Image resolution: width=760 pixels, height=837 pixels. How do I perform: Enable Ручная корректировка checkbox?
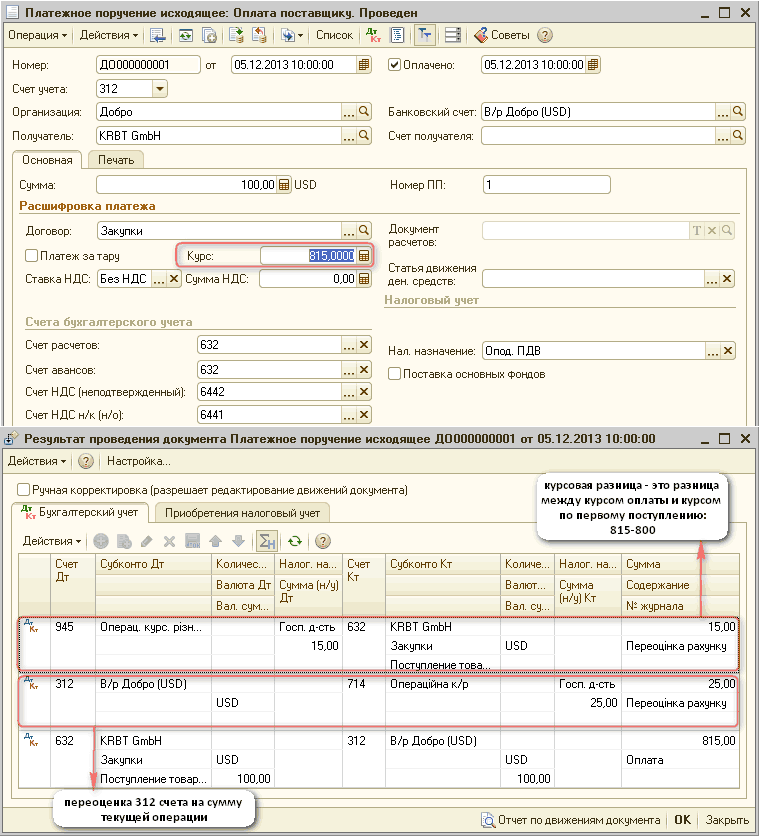tap(24, 490)
